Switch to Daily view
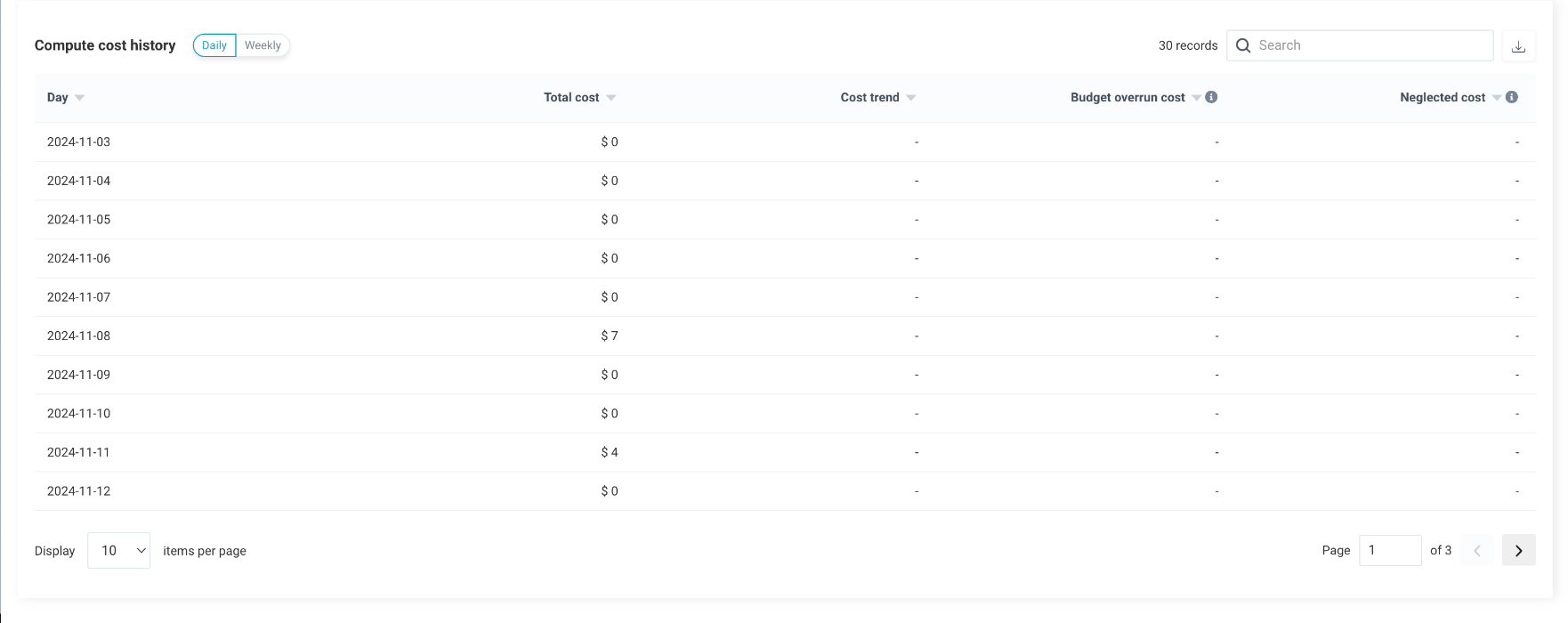This screenshot has width=1568, height=623. 214,45
